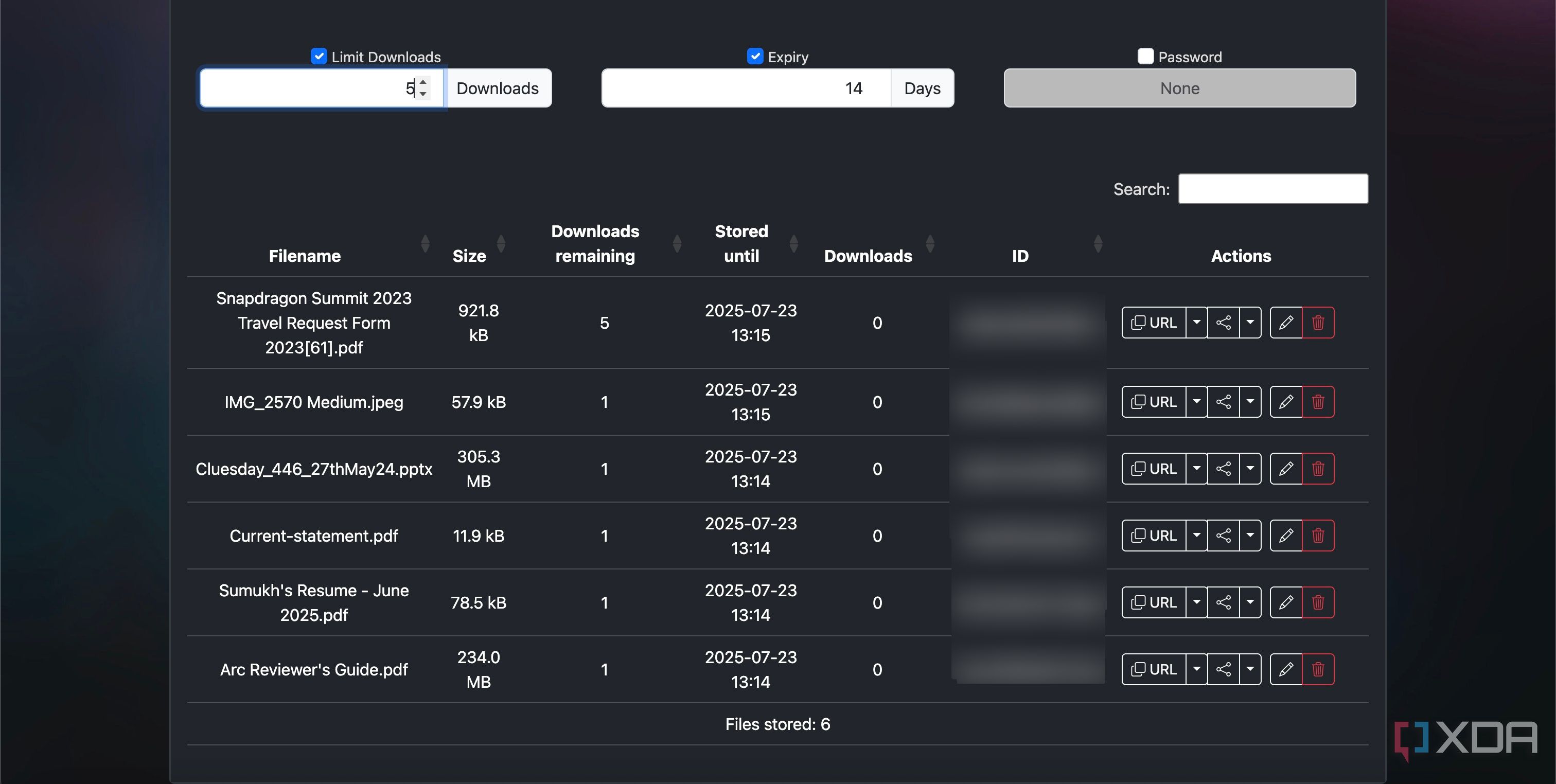
Task: Increase the download limit with stepper arrow
Action: 423,82
